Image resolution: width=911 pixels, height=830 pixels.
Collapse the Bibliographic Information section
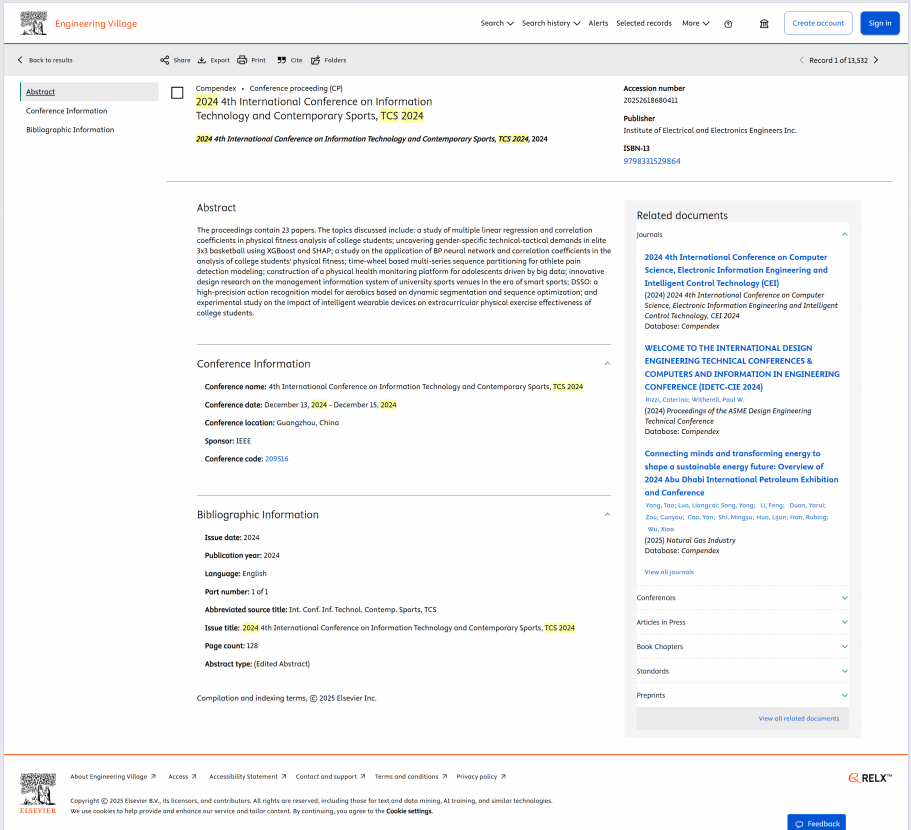point(607,515)
